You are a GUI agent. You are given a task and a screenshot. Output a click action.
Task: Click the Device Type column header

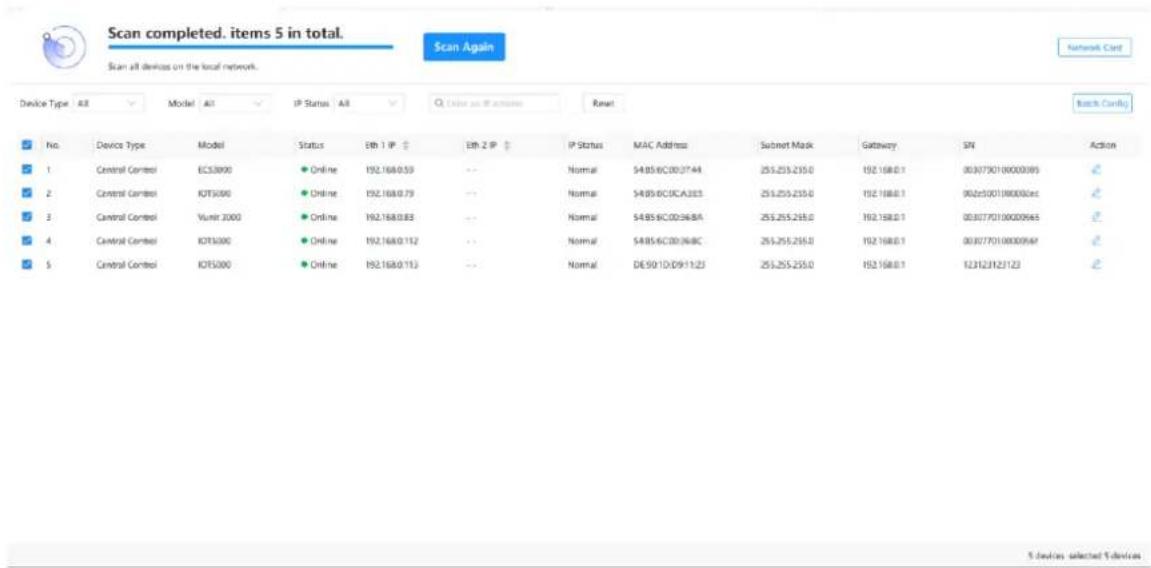(x=121, y=146)
